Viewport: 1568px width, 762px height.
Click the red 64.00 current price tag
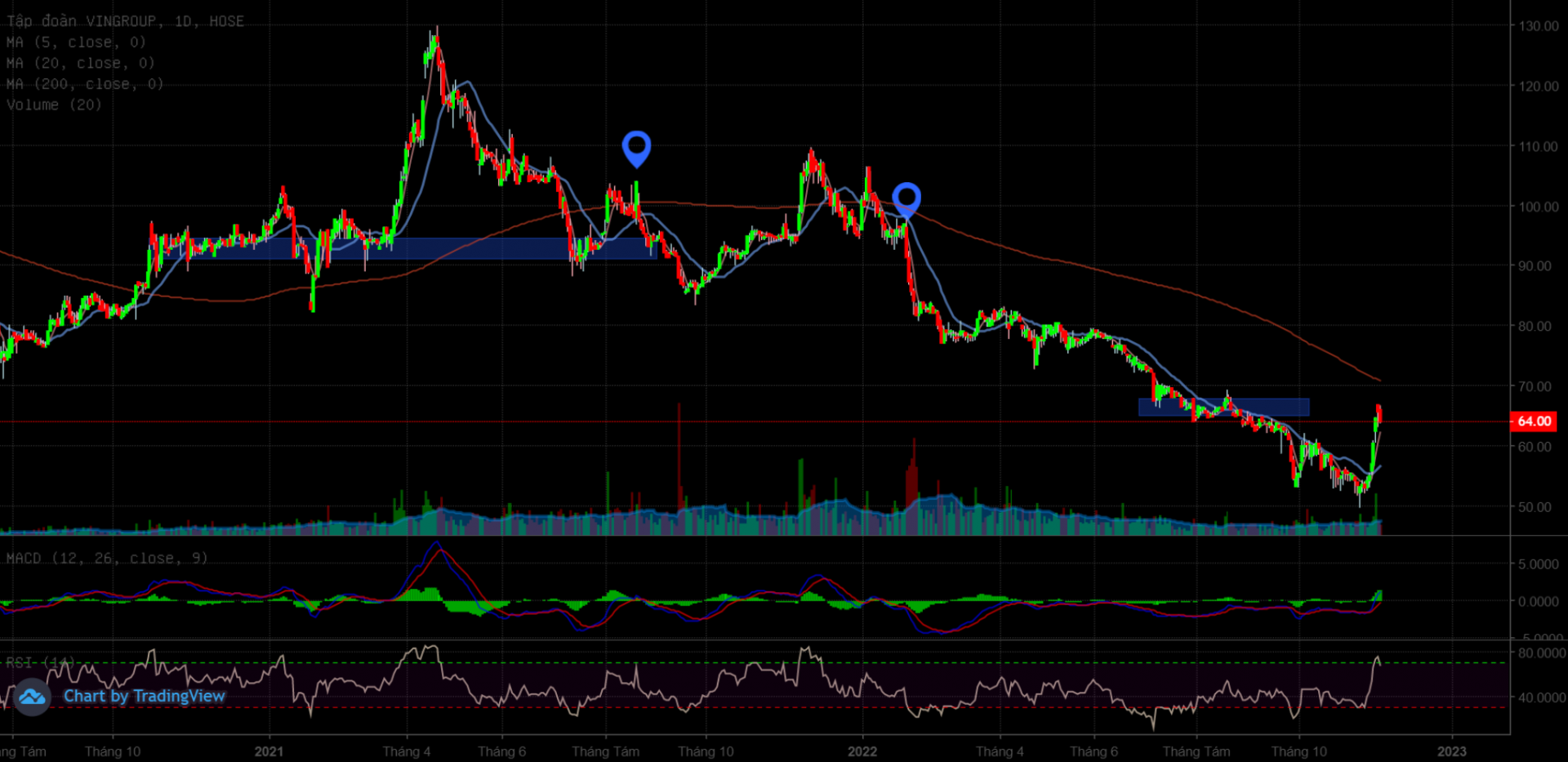point(1534,421)
